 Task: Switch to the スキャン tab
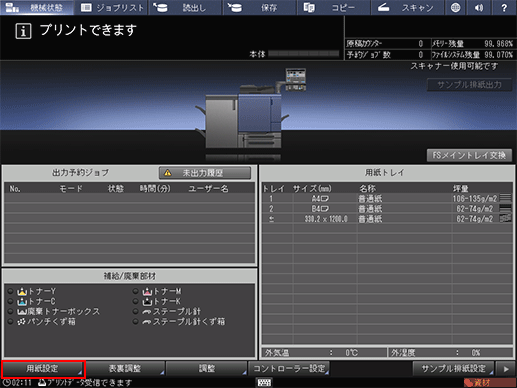[407, 7]
